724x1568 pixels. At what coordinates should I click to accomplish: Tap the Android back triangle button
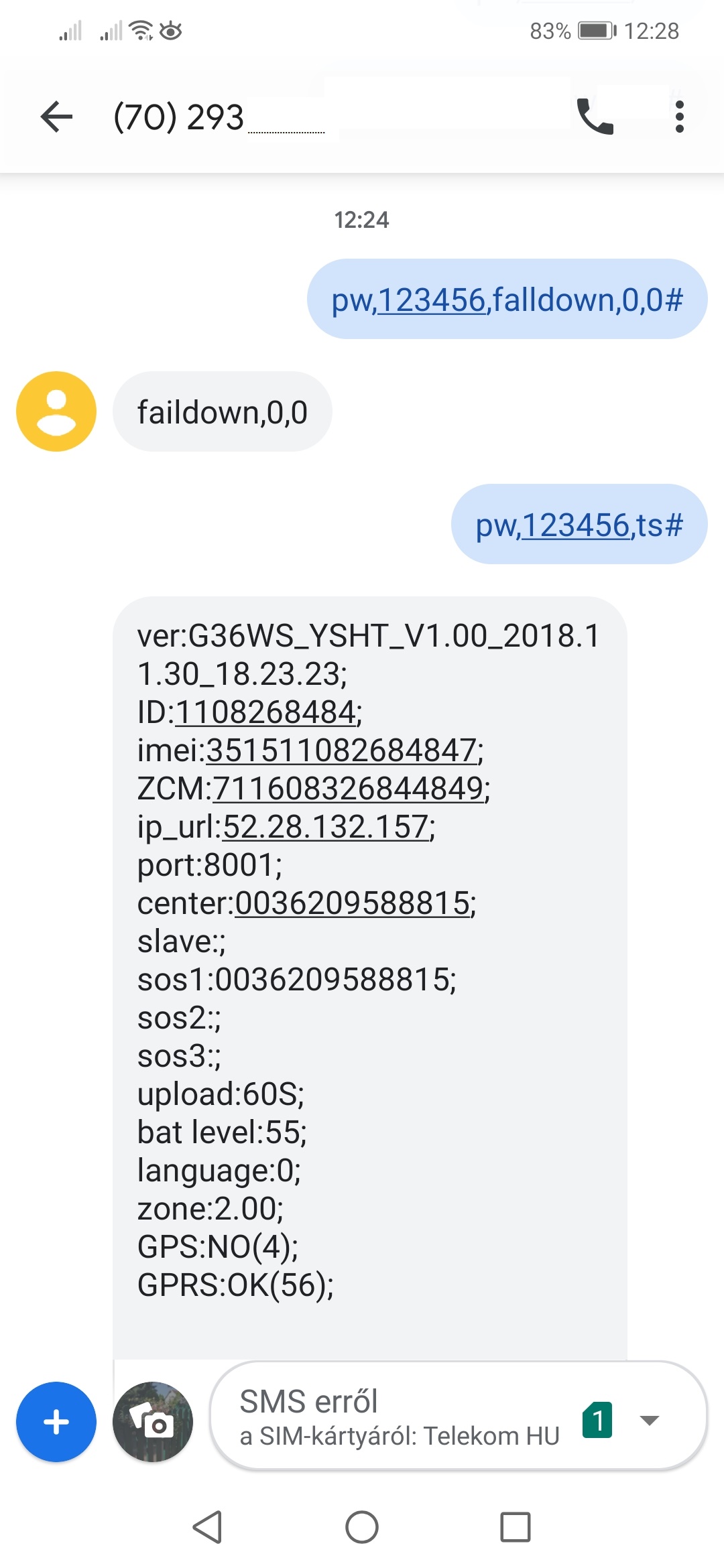207,1528
